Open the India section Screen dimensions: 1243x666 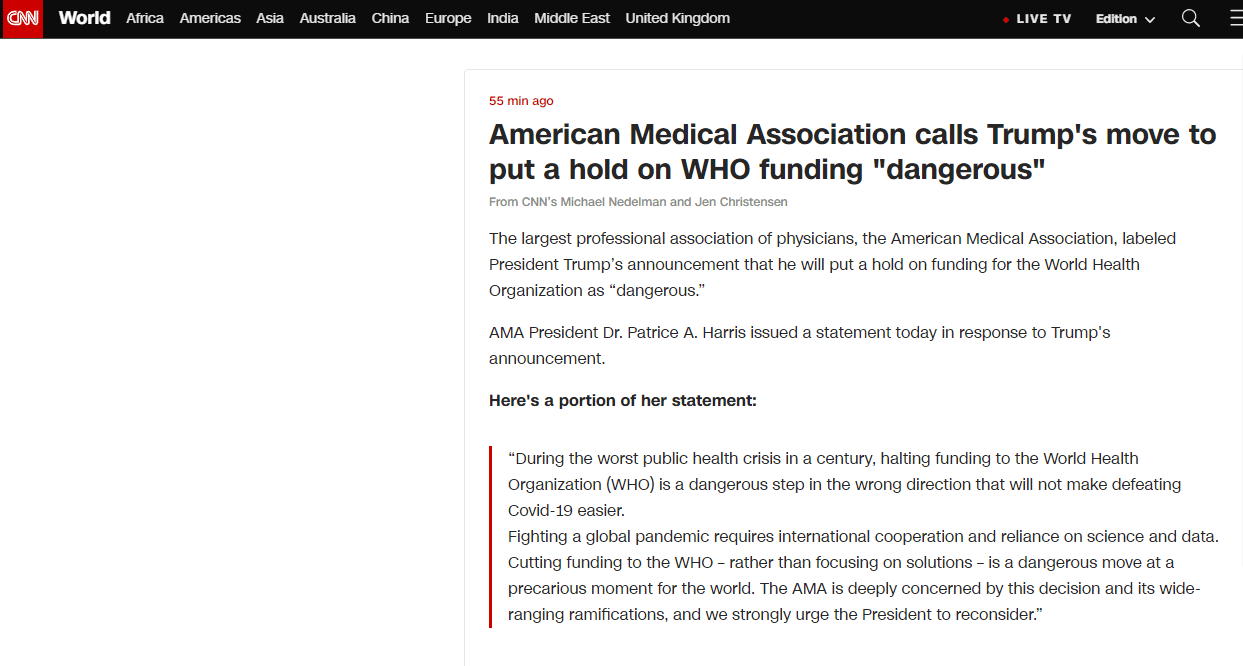(x=503, y=18)
